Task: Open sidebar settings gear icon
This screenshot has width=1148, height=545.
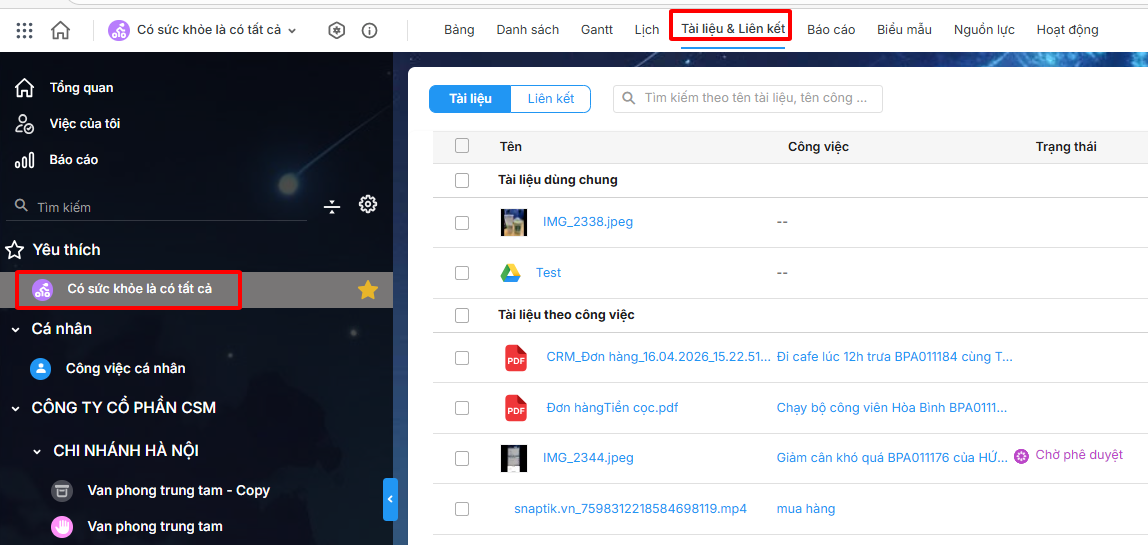Action: pos(368,204)
